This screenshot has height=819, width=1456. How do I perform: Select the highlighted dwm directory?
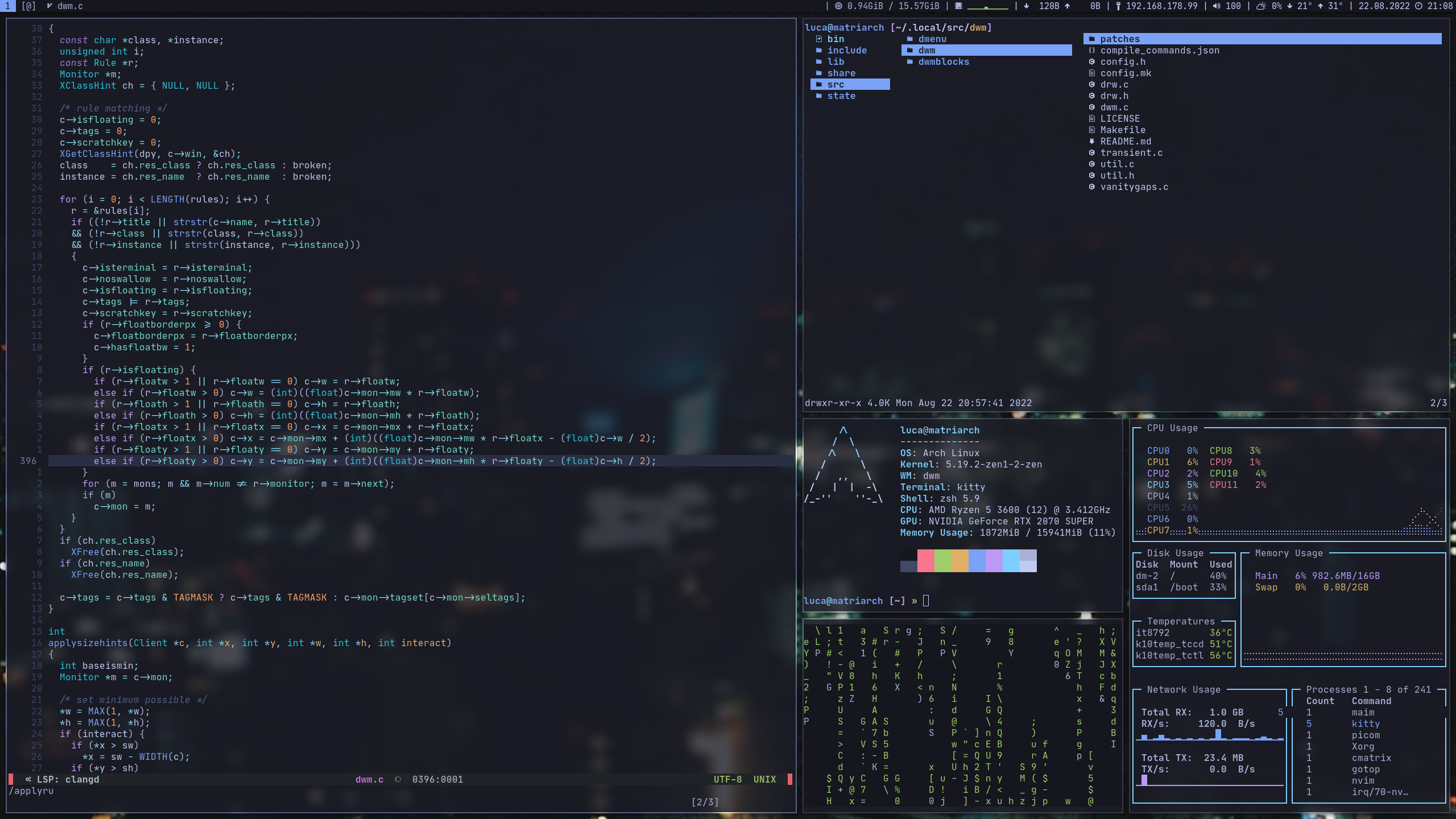pos(987,50)
